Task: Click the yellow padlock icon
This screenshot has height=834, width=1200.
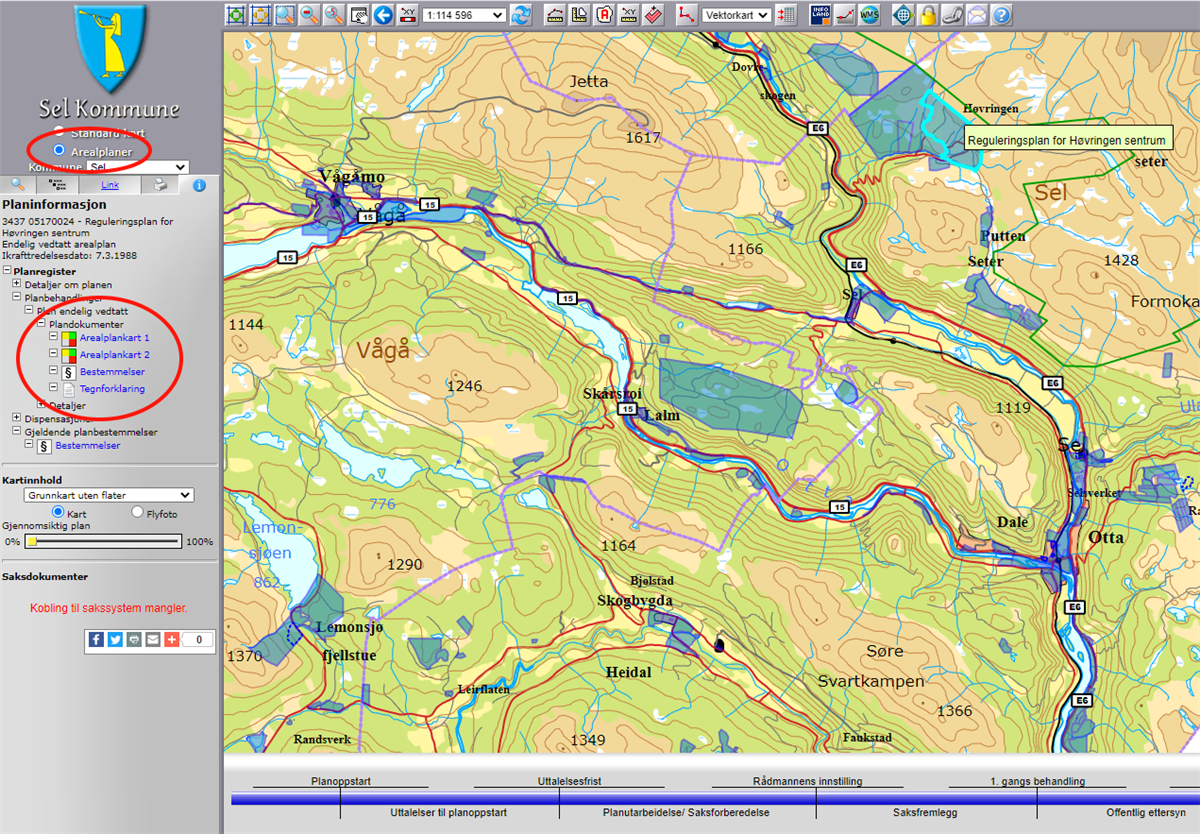Action: tap(928, 15)
